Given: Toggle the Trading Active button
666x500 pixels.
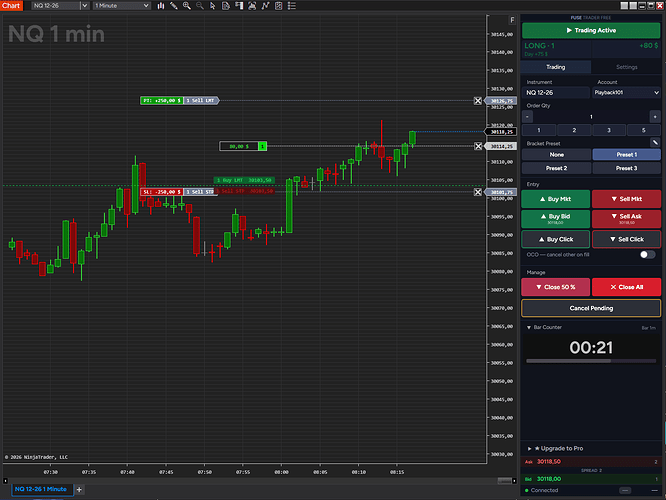Looking at the screenshot, I should (x=591, y=31).
